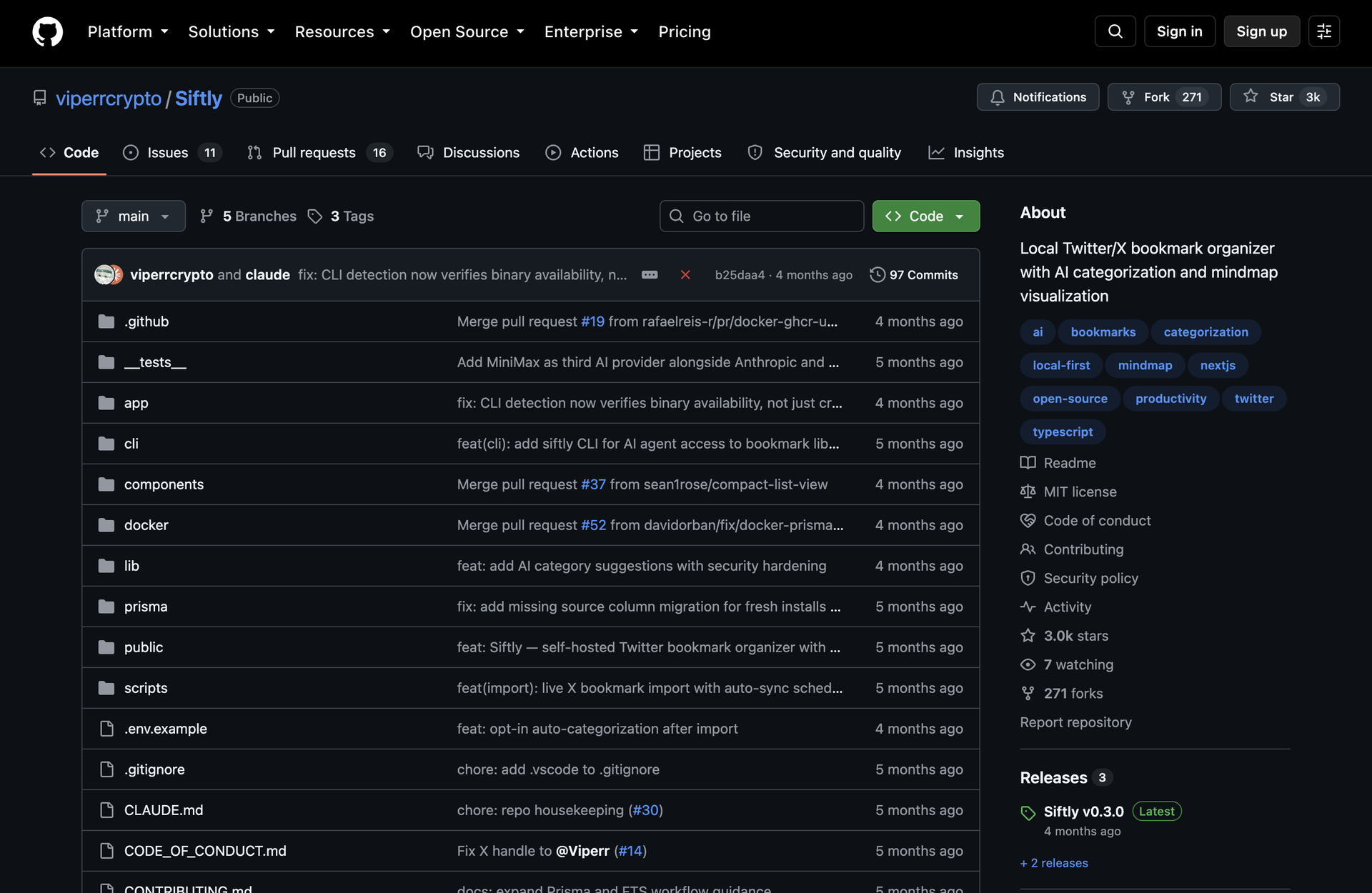The image size is (1372, 893).
Task: View the 3 Tags link
Action: click(341, 216)
